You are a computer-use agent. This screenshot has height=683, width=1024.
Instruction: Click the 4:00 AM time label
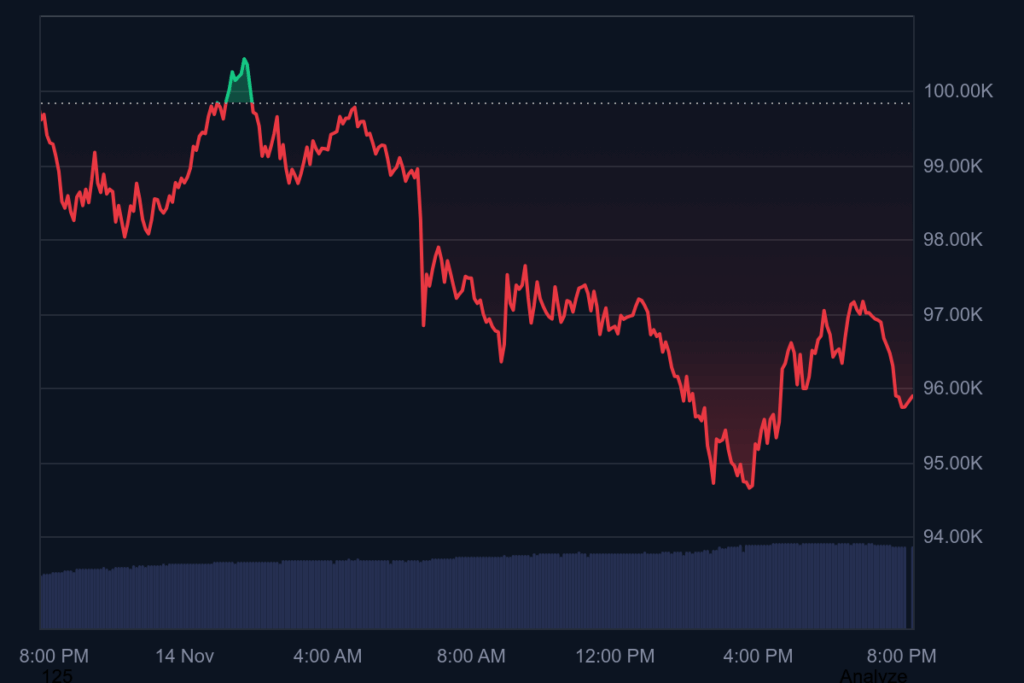(327, 657)
